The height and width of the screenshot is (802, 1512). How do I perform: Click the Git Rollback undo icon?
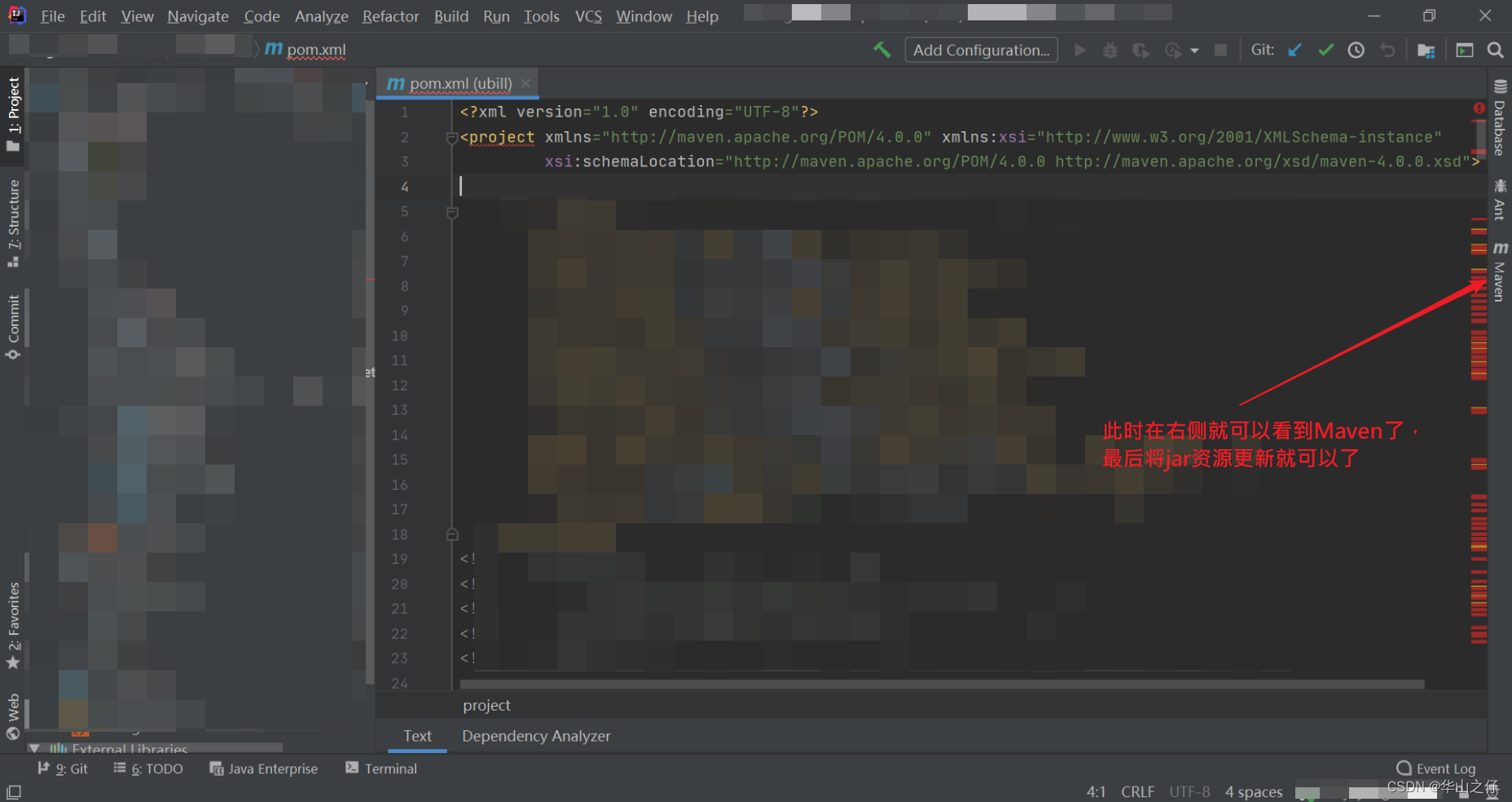click(x=1387, y=51)
